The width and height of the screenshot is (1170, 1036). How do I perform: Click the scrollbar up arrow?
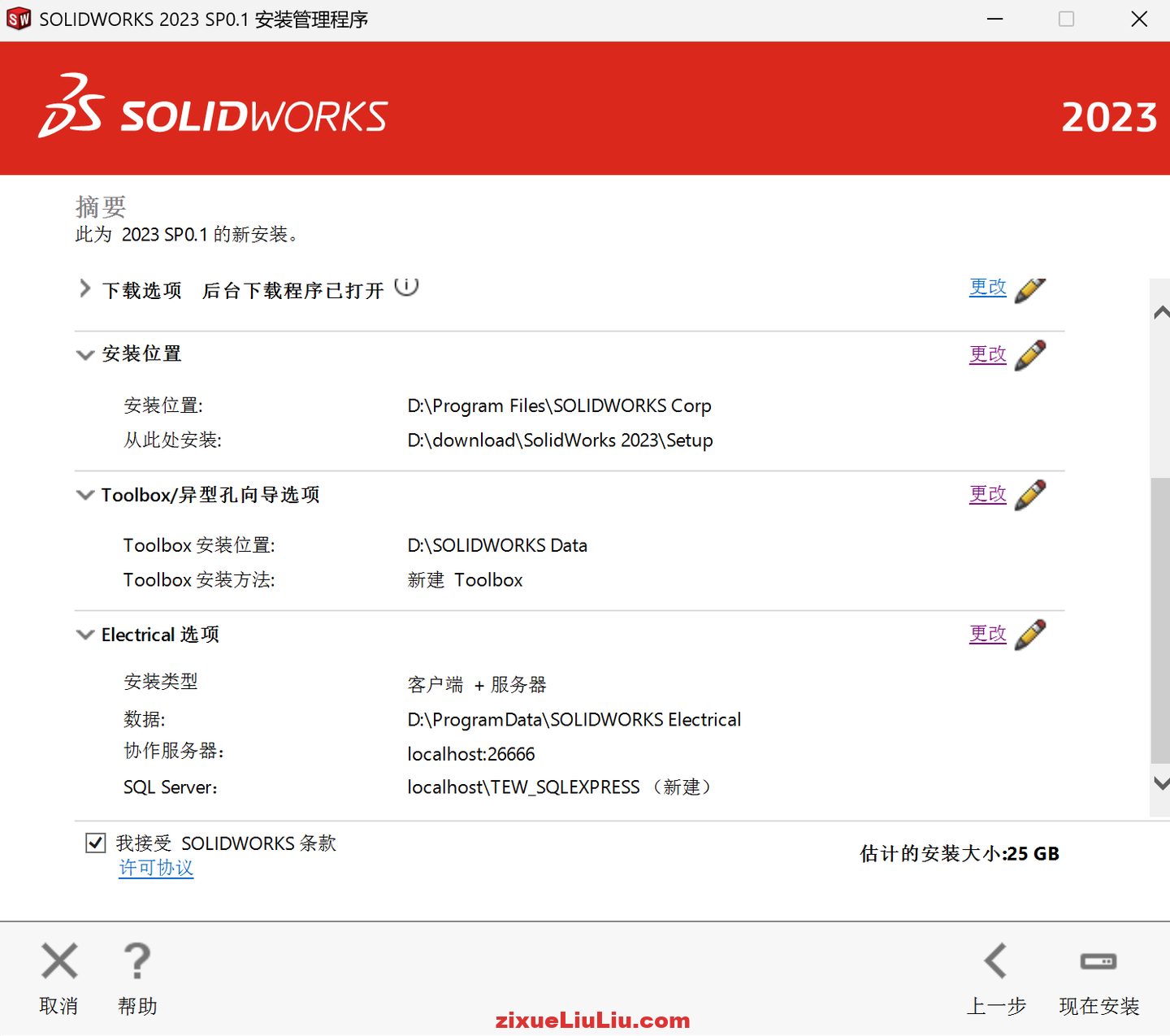click(1161, 312)
